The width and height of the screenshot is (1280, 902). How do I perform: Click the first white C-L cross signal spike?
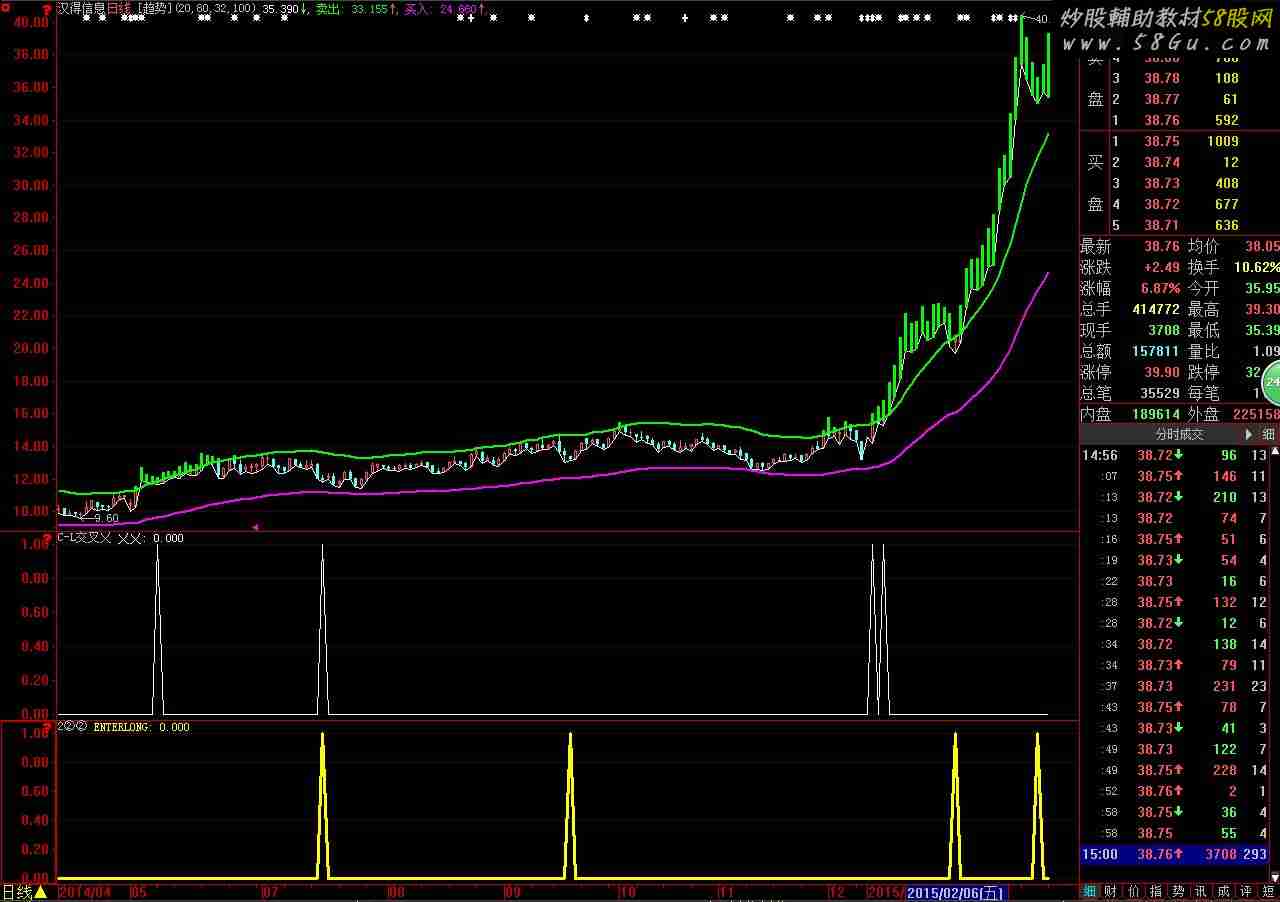click(x=157, y=630)
